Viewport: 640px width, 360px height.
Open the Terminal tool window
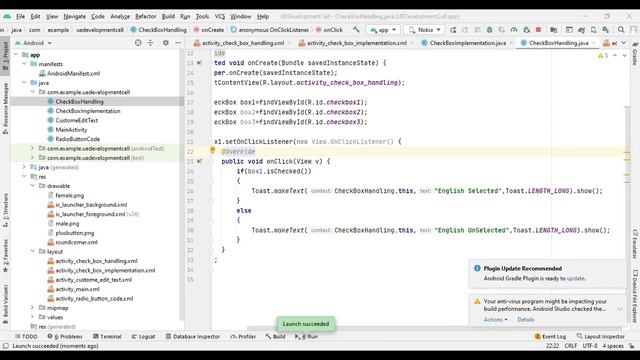[107, 337]
